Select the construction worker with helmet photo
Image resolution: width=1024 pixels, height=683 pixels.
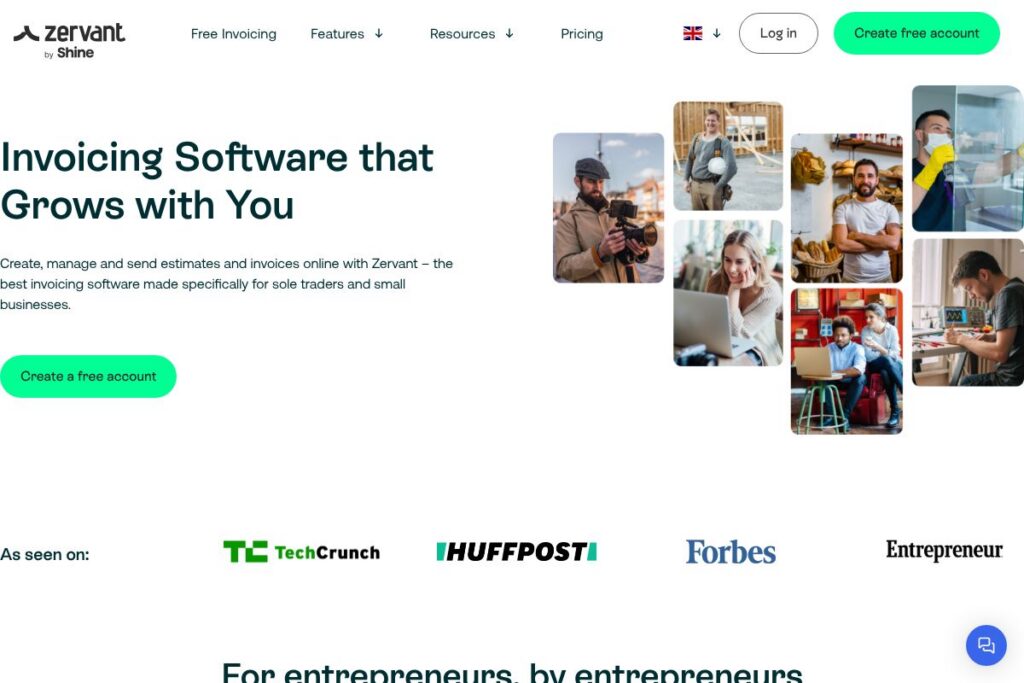click(x=728, y=155)
